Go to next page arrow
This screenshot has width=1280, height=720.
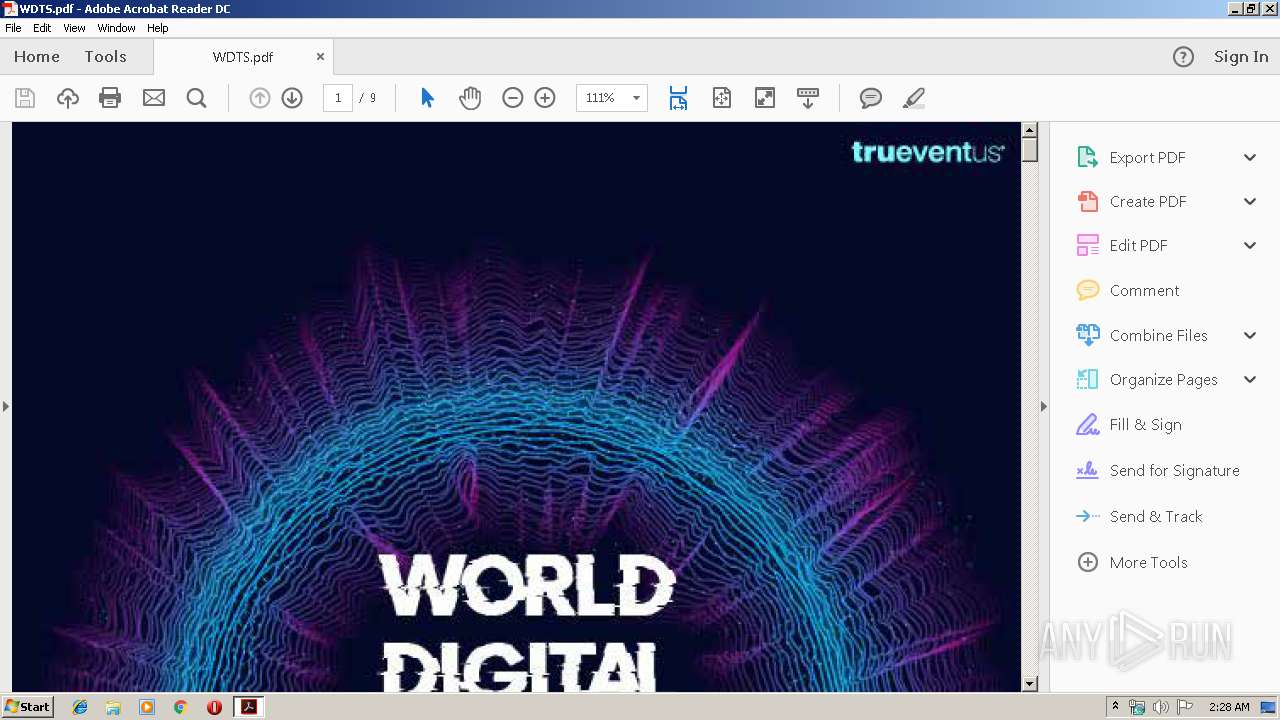click(292, 98)
